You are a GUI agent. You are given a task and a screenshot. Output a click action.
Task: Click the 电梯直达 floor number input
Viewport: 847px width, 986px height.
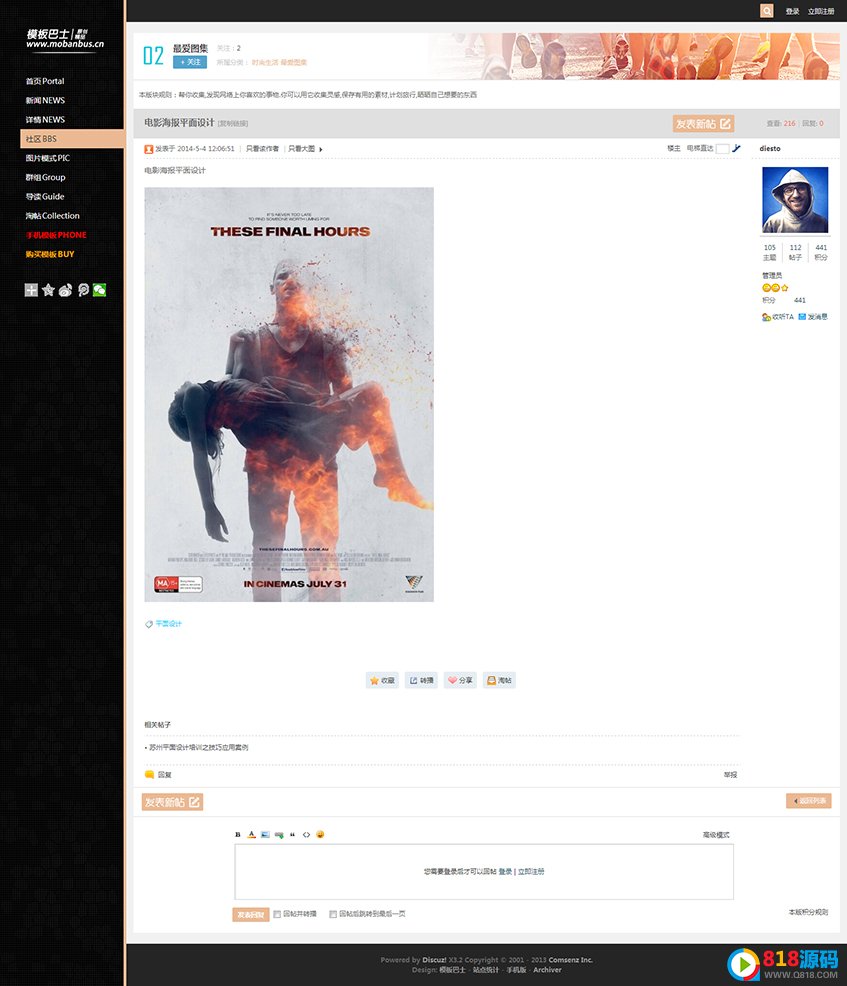click(x=722, y=149)
